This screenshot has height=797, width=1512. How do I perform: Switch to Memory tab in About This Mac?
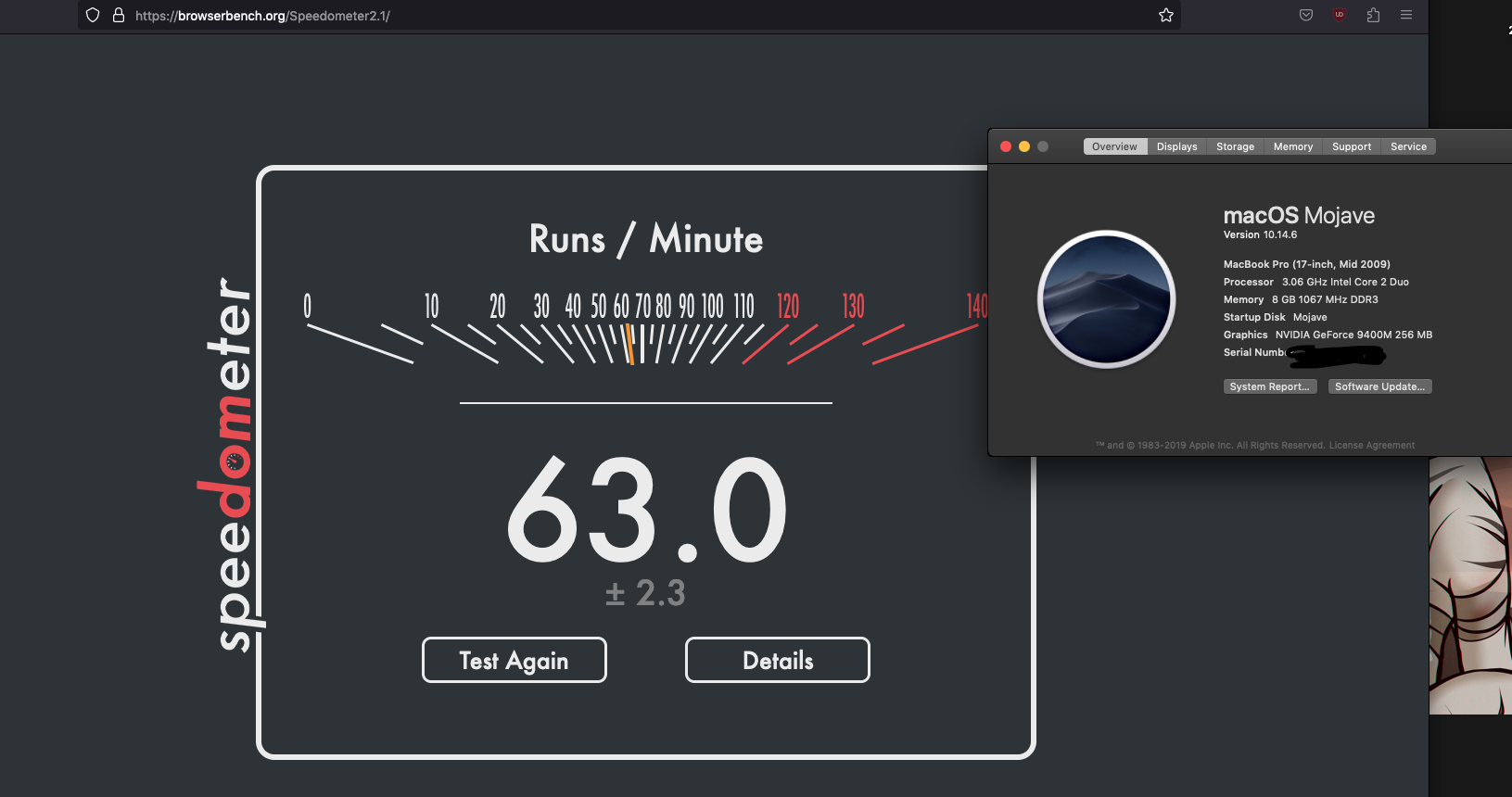pyautogui.click(x=1293, y=146)
